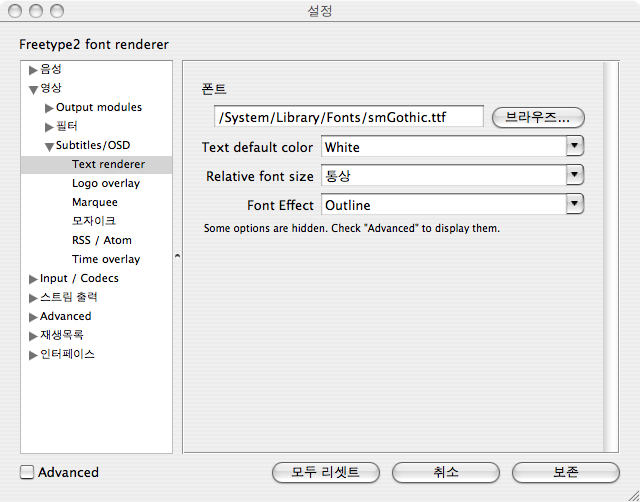
Task: Open the Marquee settings item
Action: [95, 202]
